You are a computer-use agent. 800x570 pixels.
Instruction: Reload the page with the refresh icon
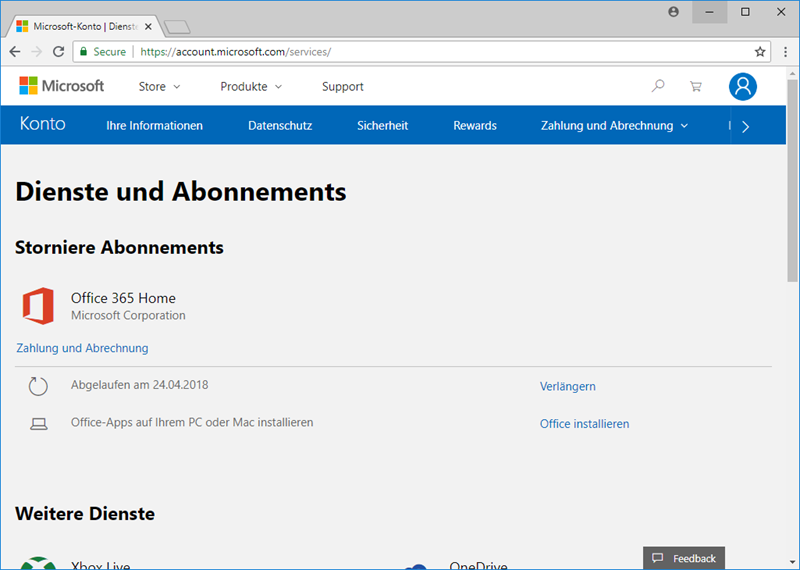[58, 52]
